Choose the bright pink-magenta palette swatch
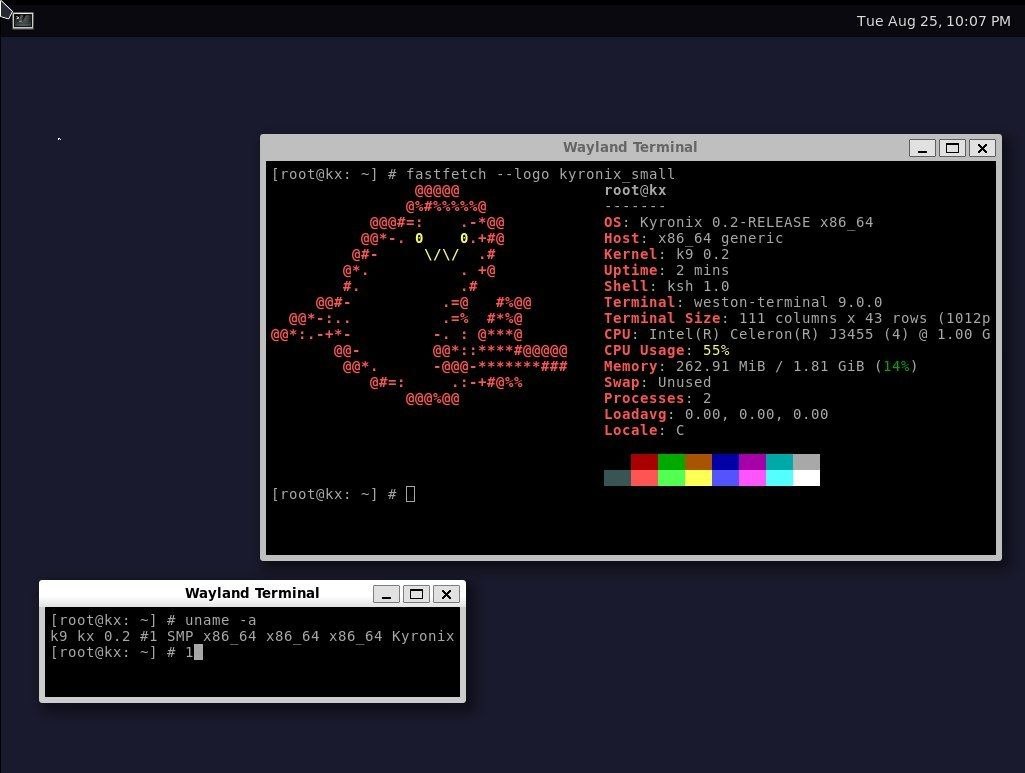This screenshot has height=773, width=1025. [x=752, y=478]
